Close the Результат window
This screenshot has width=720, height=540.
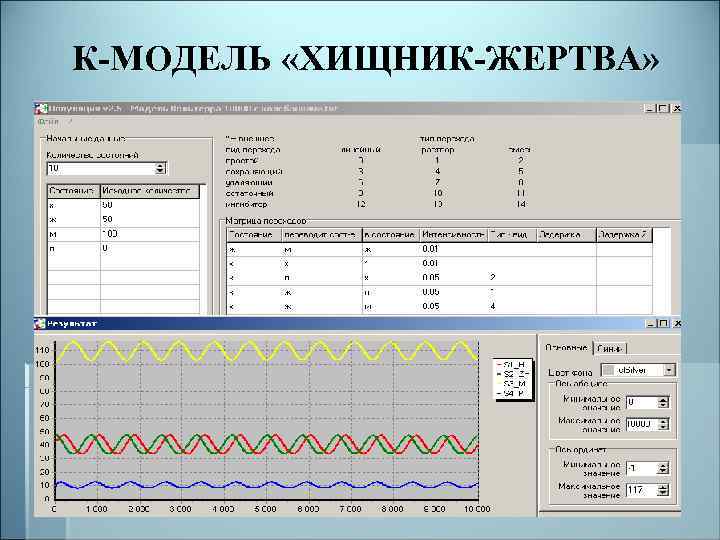(x=677, y=324)
